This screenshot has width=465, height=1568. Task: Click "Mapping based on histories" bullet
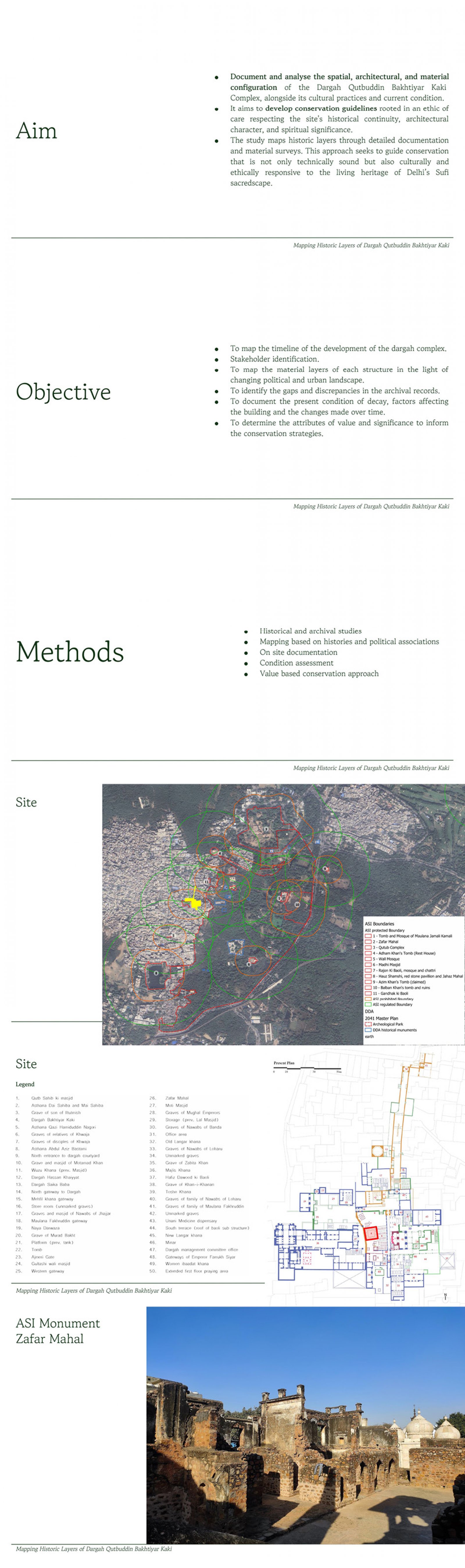tap(349, 642)
